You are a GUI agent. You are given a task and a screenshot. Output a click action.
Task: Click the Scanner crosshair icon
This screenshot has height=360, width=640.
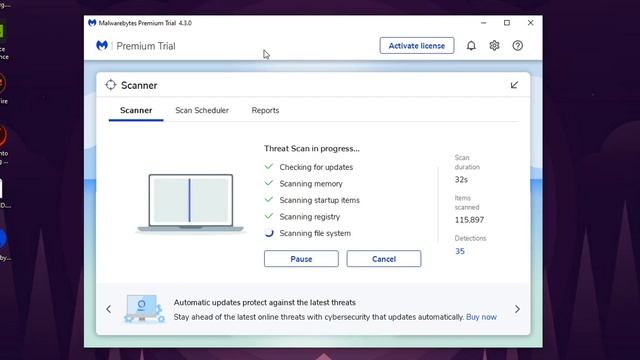[111, 85]
